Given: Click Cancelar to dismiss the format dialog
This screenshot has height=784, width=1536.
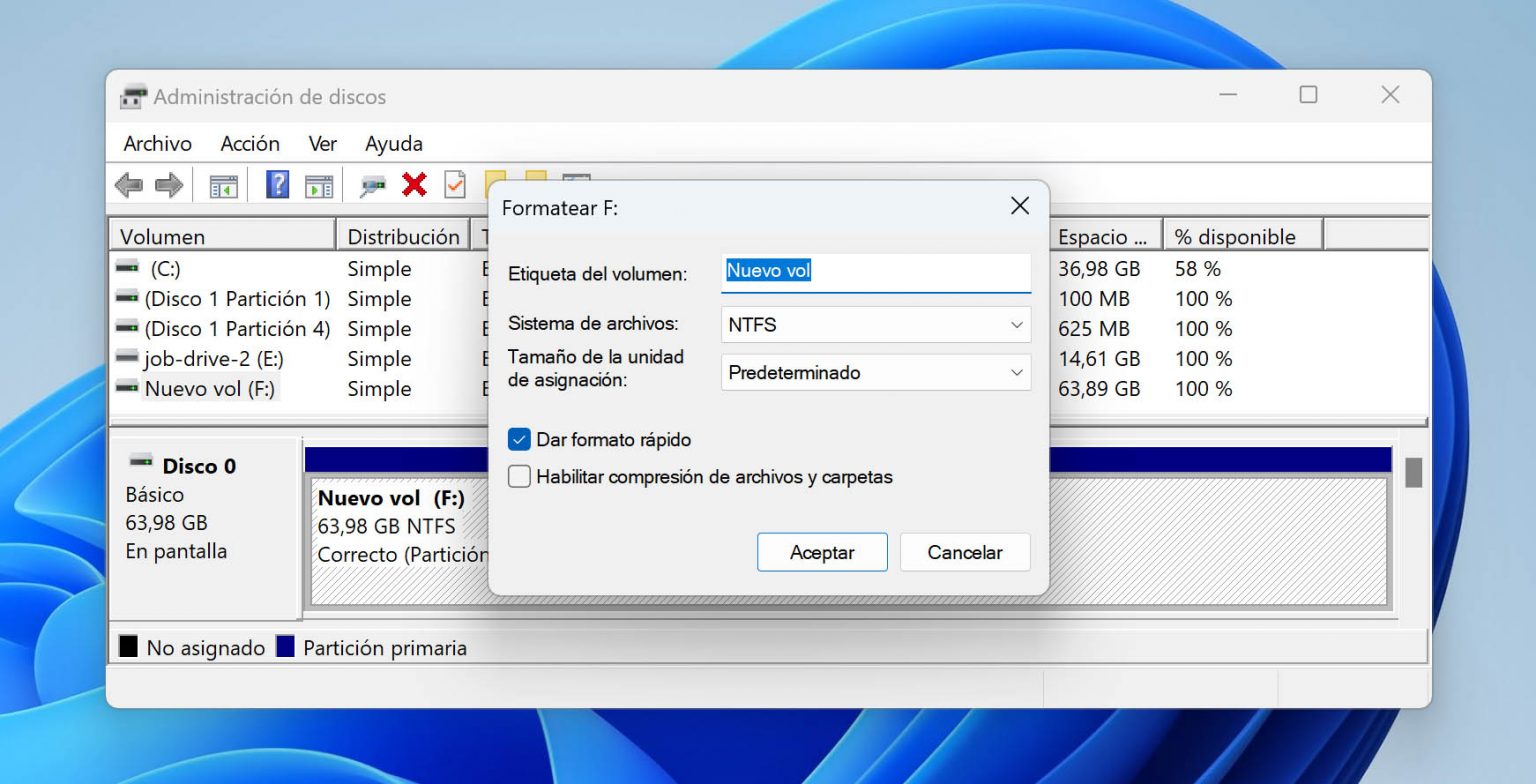Looking at the screenshot, I should (x=963, y=551).
